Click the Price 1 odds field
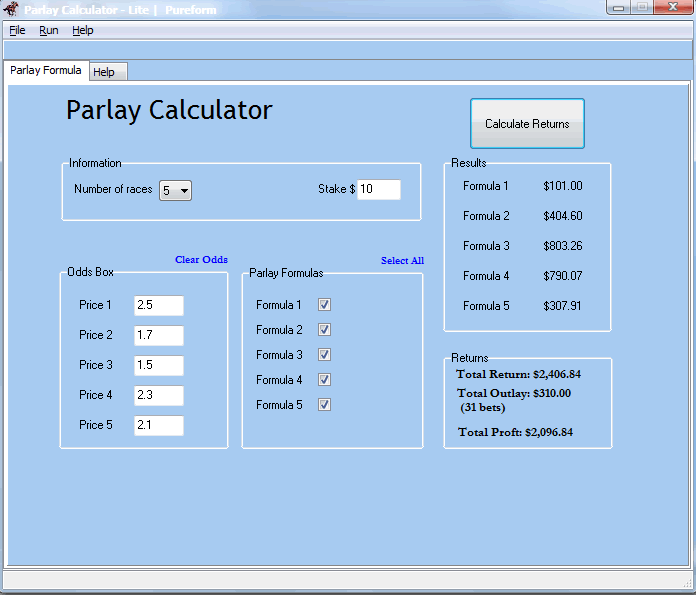 (x=159, y=305)
